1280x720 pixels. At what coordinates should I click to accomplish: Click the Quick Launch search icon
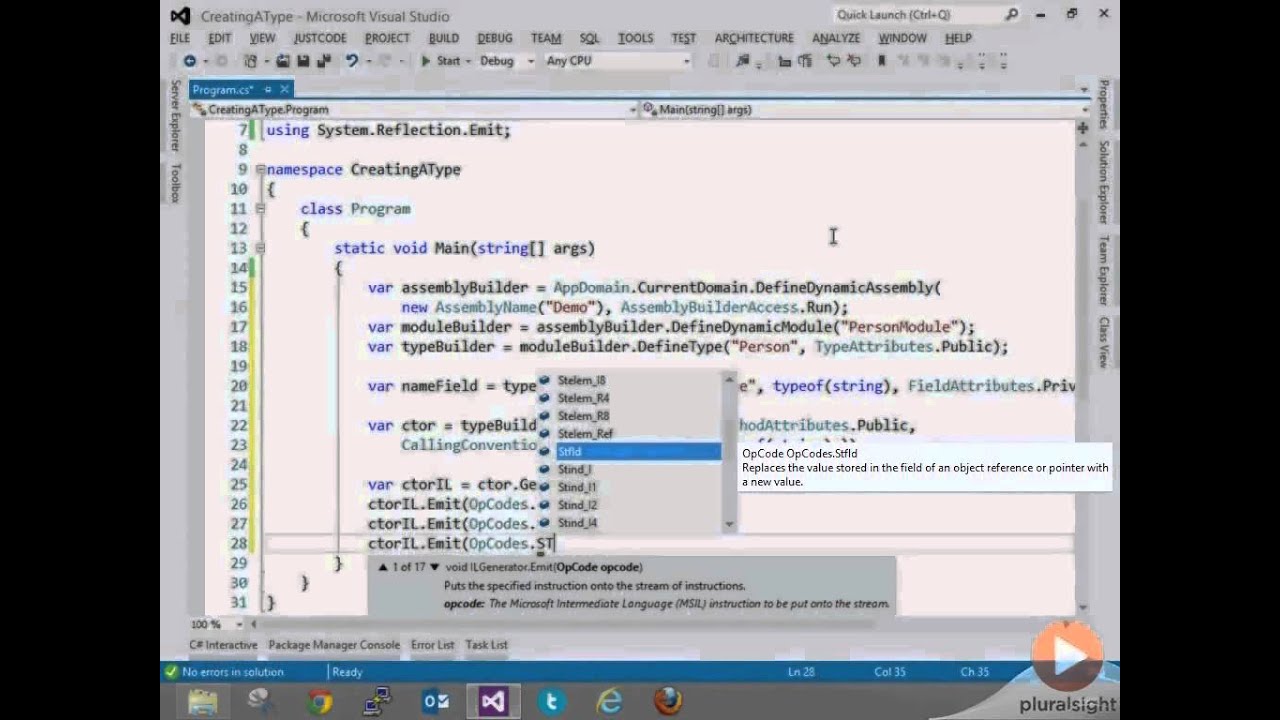(x=1012, y=15)
